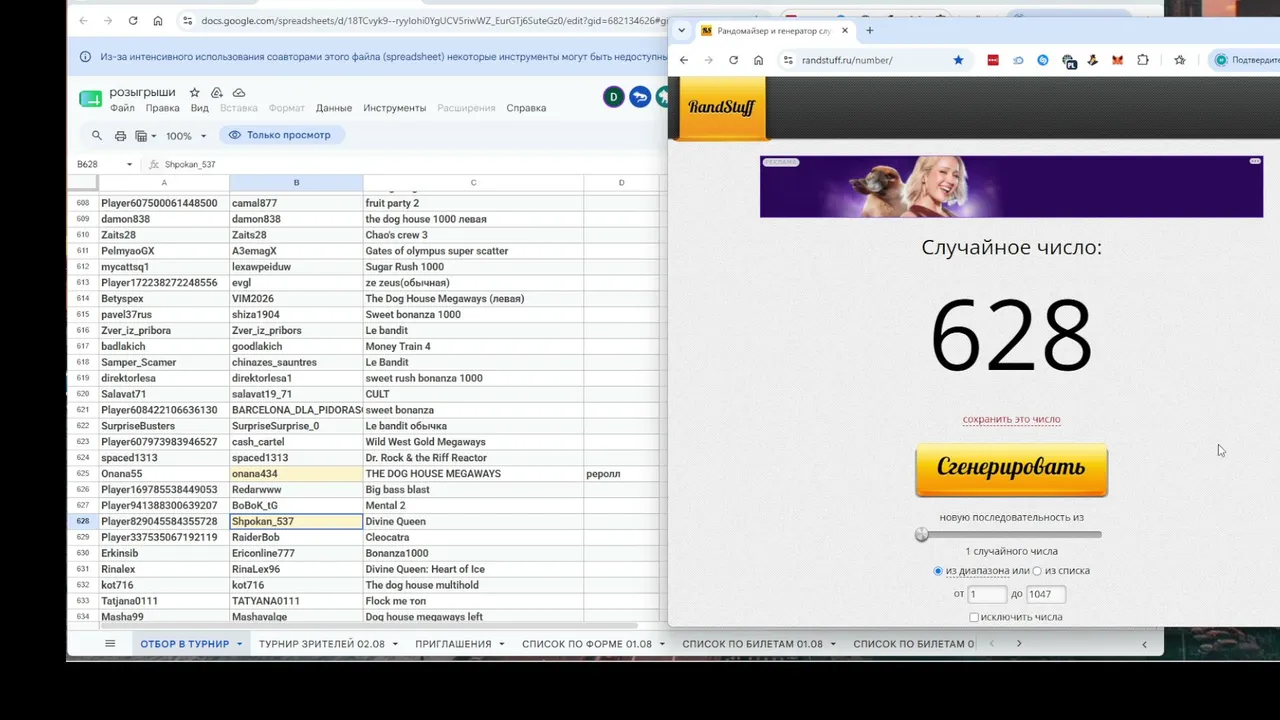Collapse side panel arrow at sheet bottom-right
This screenshot has width=1280, height=720.
pyautogui.click(x=1144, y=644)
